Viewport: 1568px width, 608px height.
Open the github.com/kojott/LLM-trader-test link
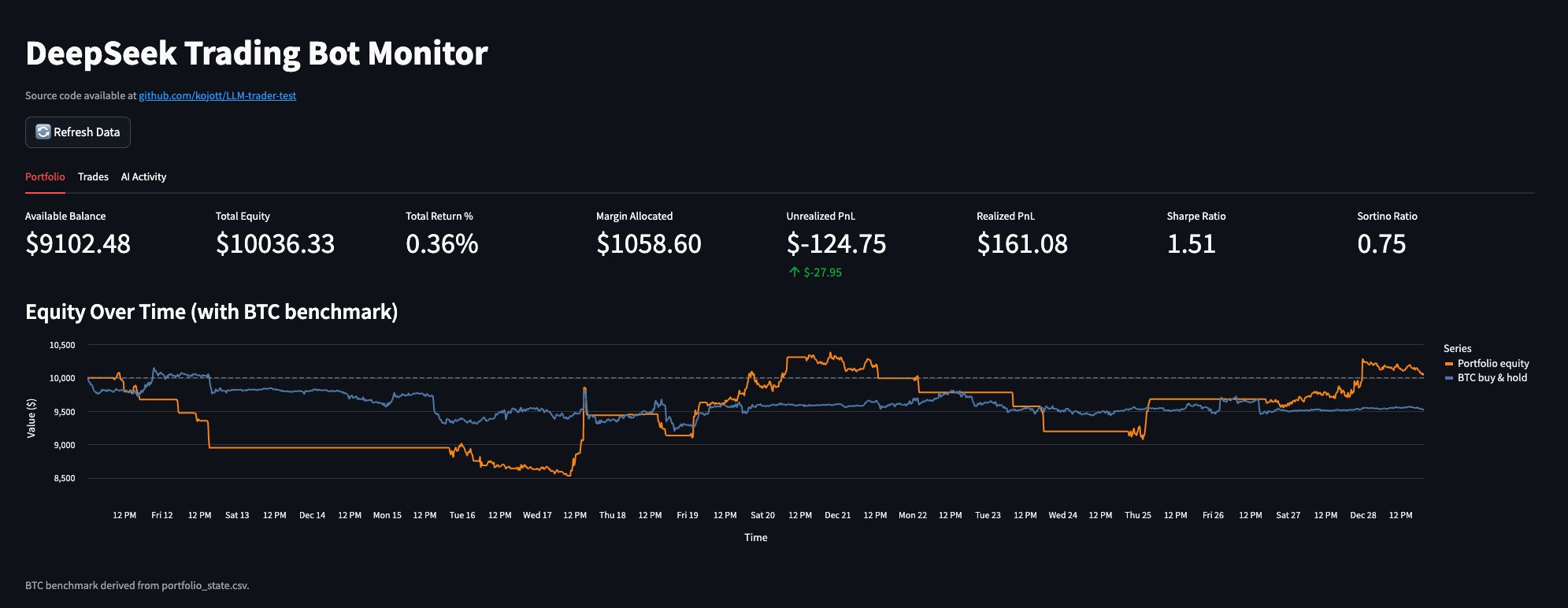coord(217,95)
